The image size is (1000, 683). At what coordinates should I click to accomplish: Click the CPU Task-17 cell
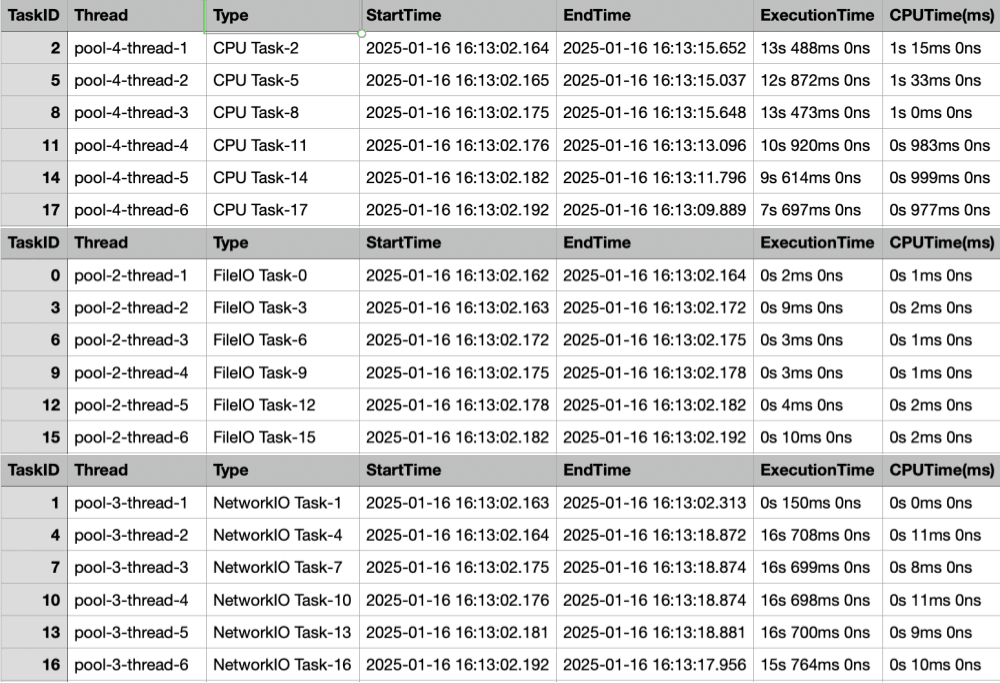(282, 210)
